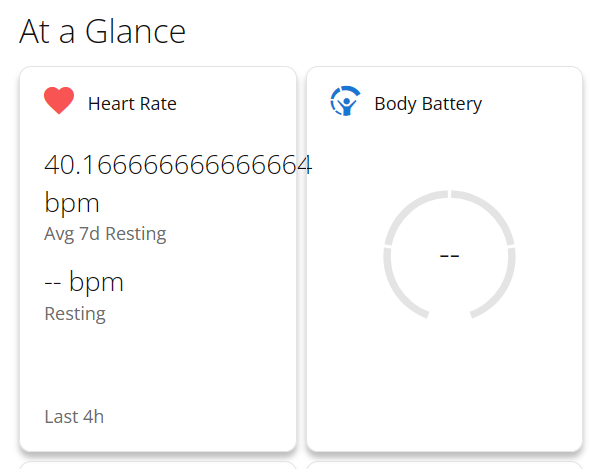Viewport: 599px width, 469px height.
Task: Click the Last 4h label
Action: [x=74, y=417]
